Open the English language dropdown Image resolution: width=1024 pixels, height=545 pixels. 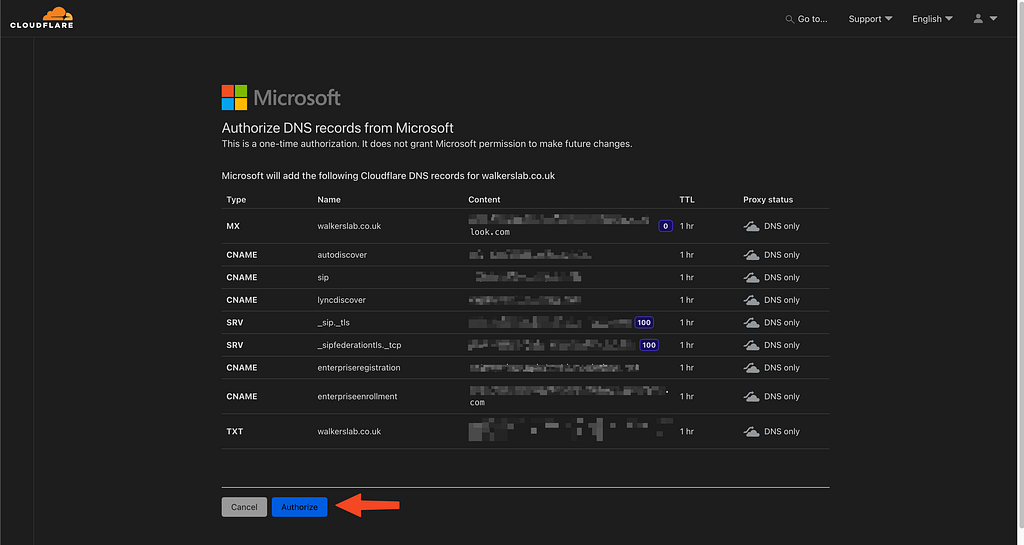click(932, 19)
